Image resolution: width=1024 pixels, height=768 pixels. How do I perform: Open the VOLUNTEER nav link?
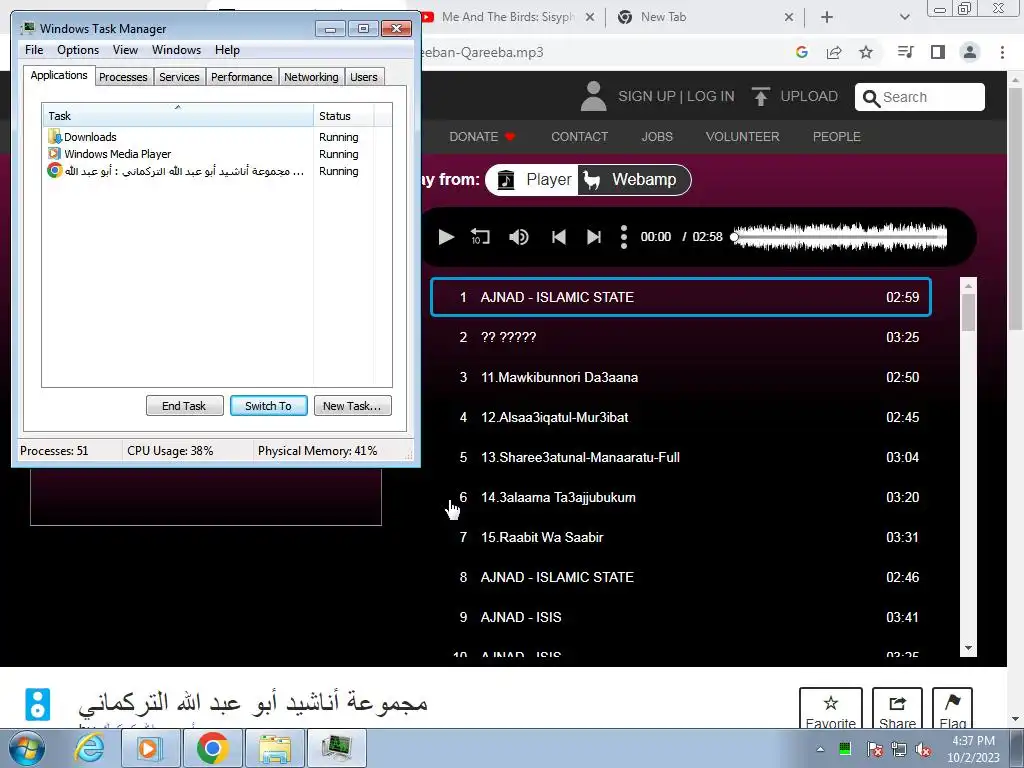point(743,136)
